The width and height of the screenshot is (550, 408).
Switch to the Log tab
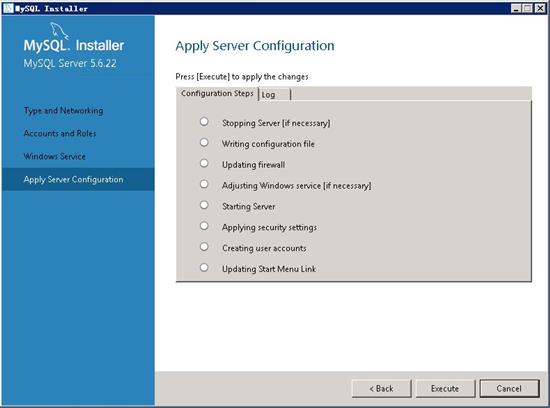pos(275,94)
